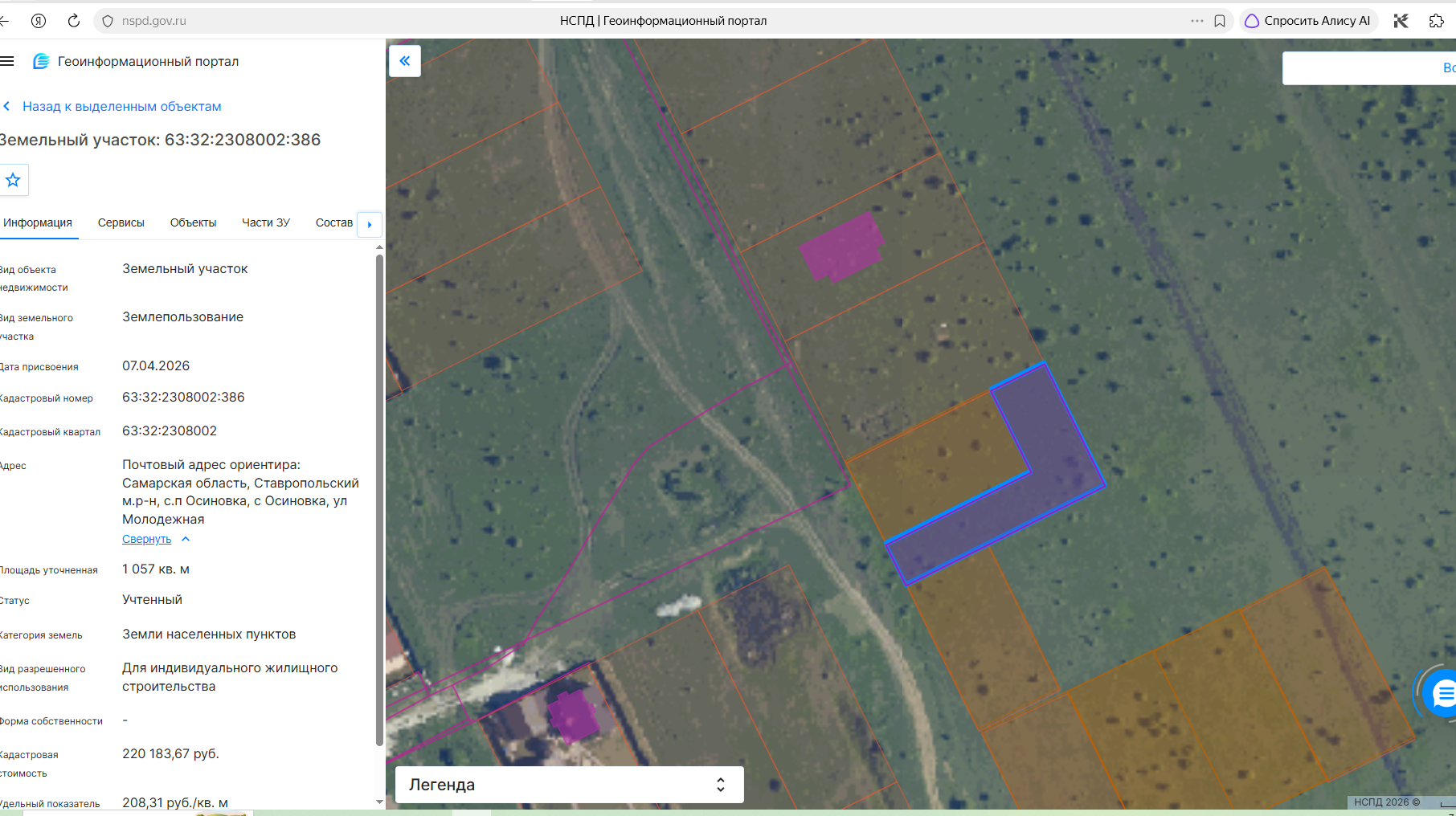Click the cadastral cost 220 183,67 руб.
The height and width of the screenshot is (816, 1456).
pos(170,754)
